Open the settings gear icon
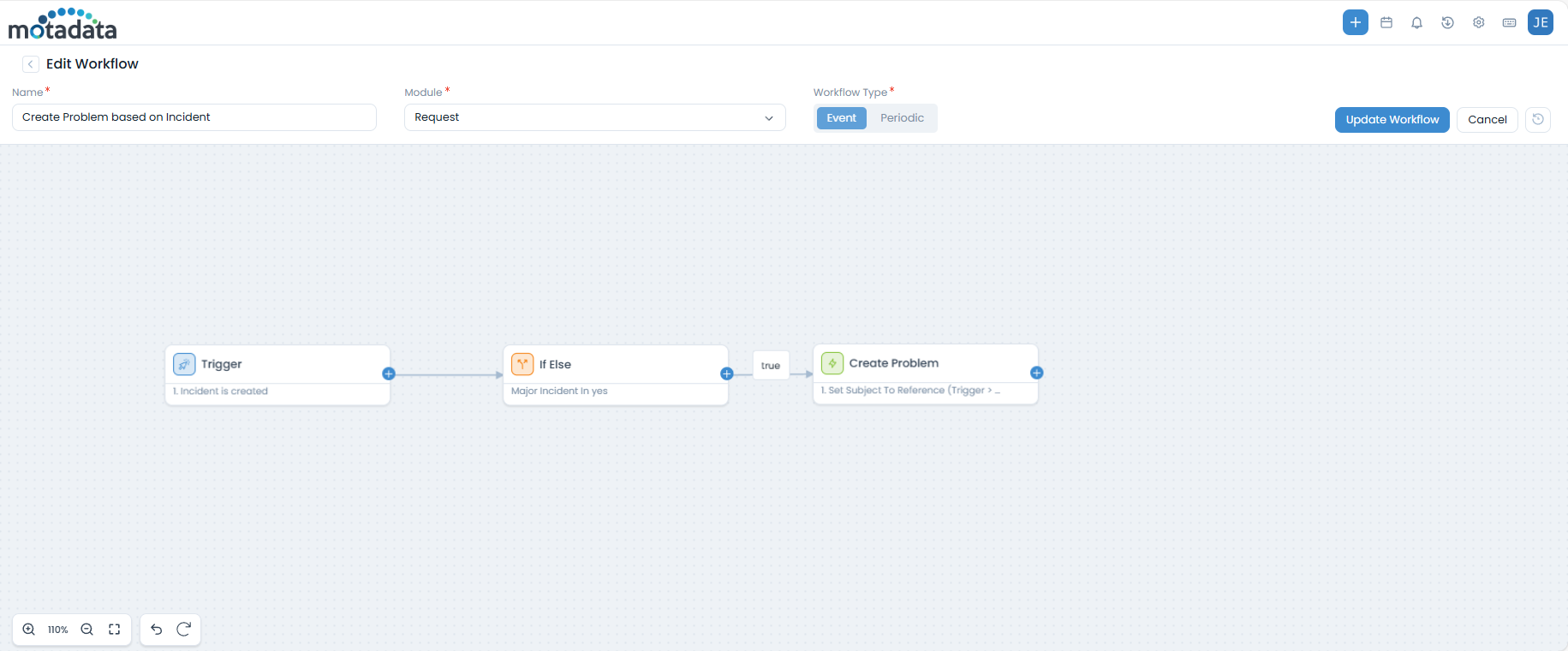 click(x=1478, y=23)
